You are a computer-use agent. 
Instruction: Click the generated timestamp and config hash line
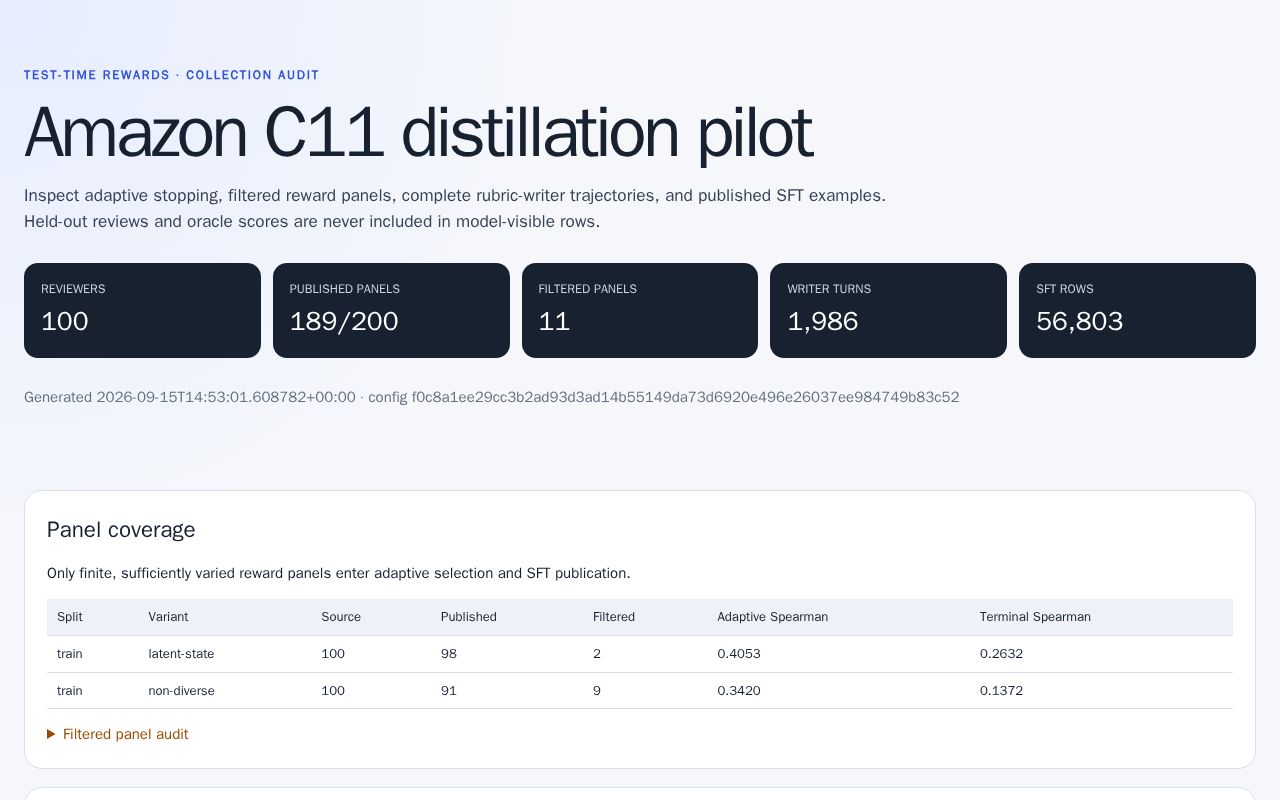492,397
